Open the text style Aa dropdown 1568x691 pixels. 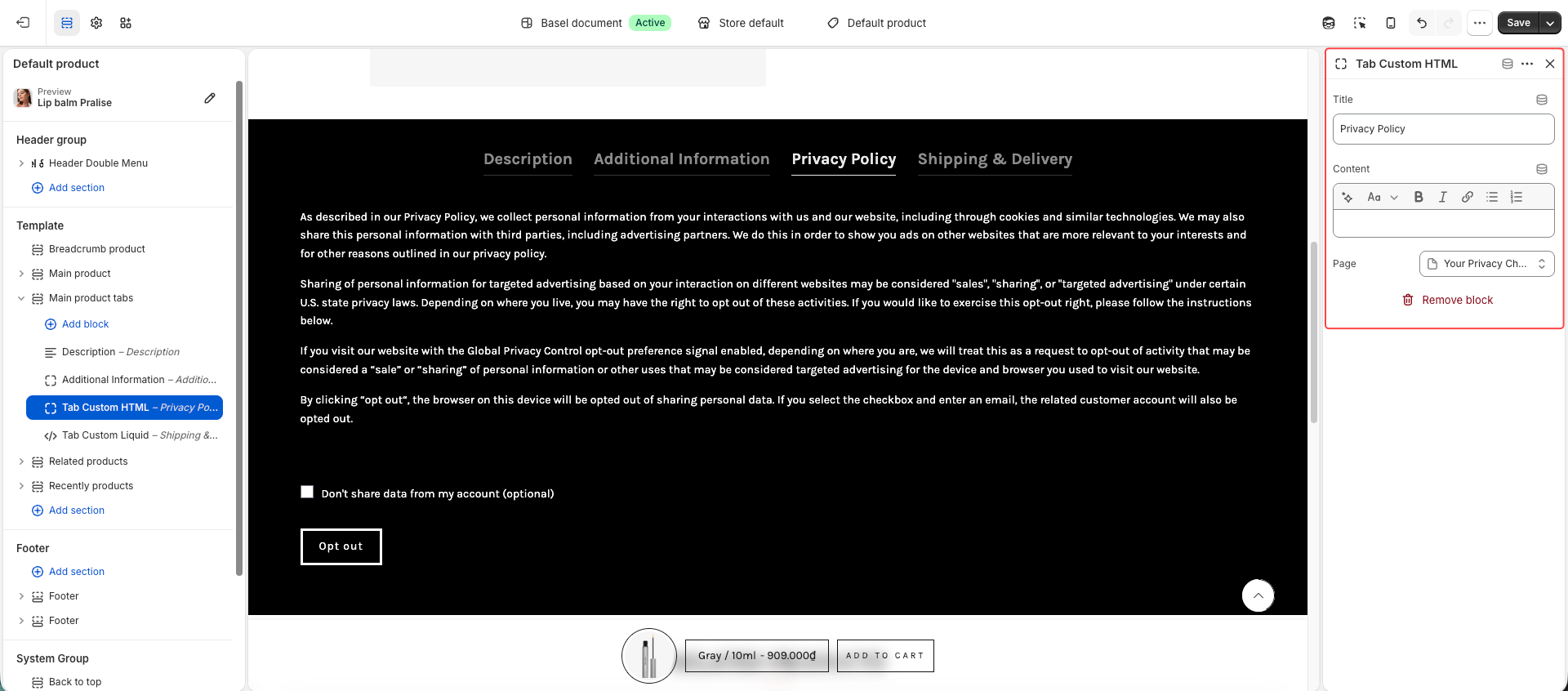coord(1383,197)
